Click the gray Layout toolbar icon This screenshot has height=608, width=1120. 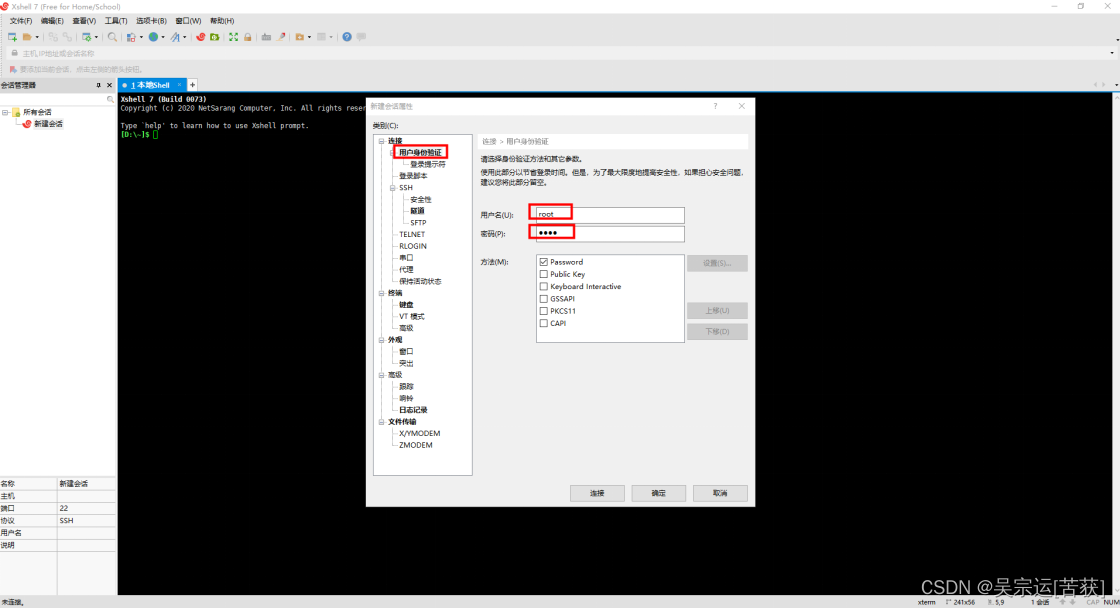(x=321, y=36)
